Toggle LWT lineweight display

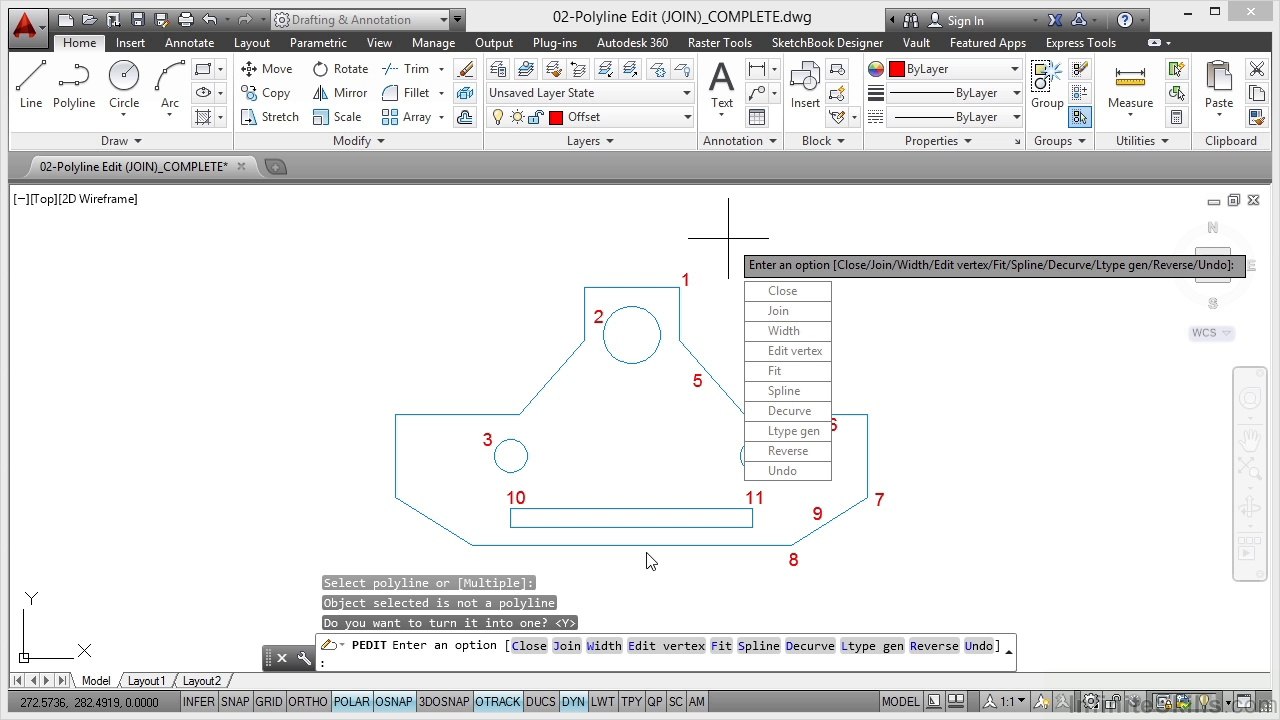(x=602, y=702)
